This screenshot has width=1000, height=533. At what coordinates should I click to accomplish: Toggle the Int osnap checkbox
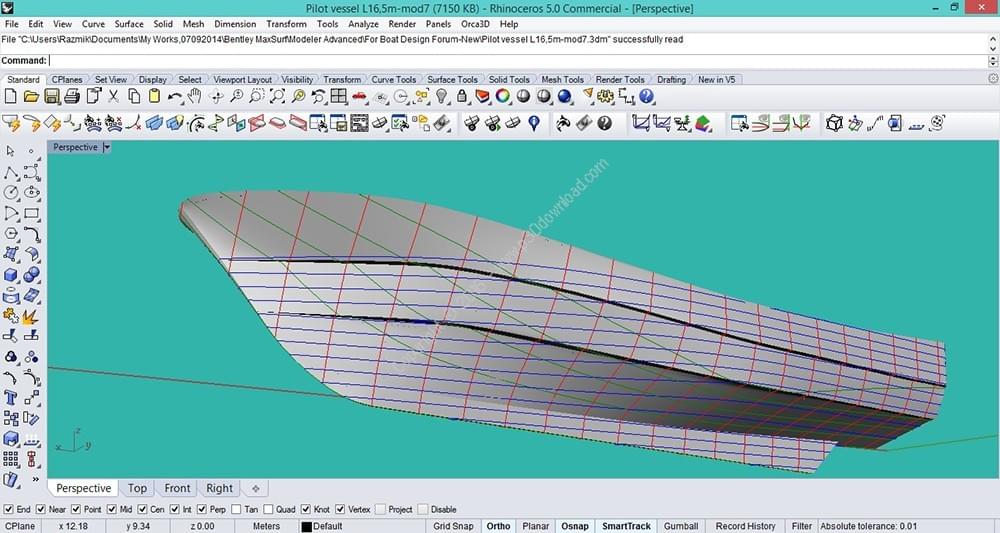(175, 509)
